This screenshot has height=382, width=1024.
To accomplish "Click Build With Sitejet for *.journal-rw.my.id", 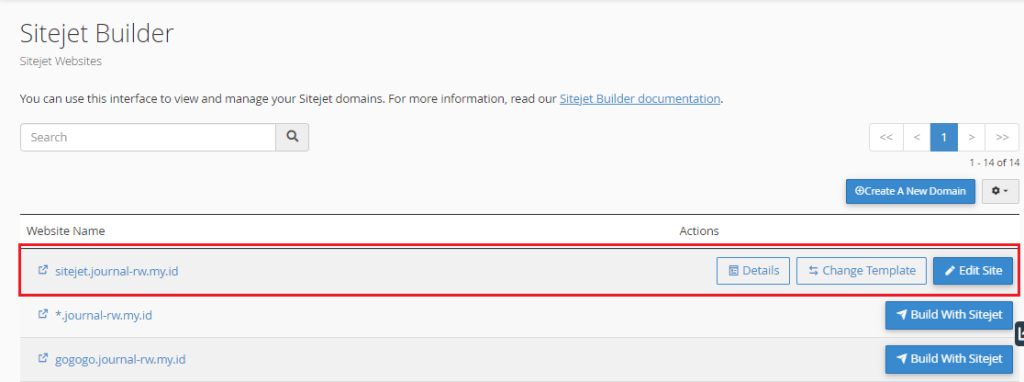I will coord(949,315).
